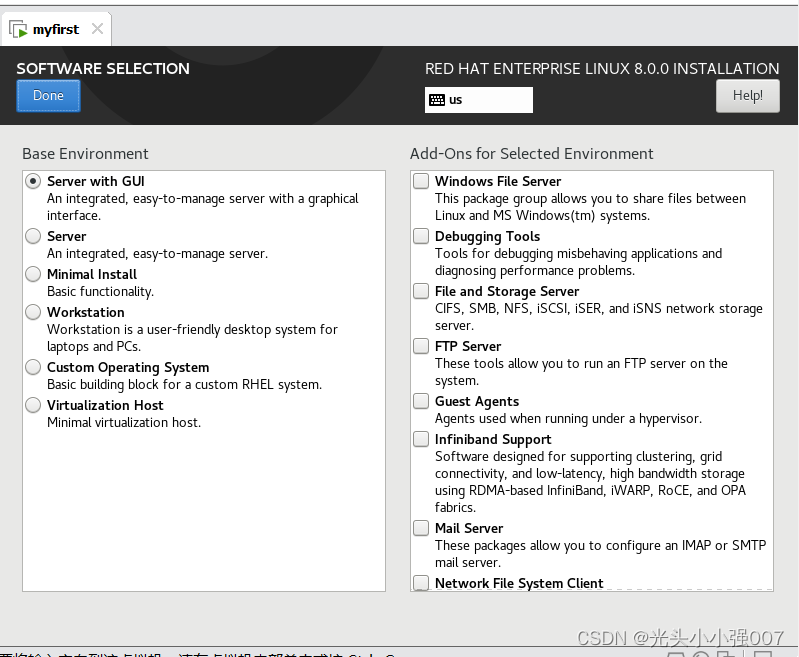Click the 'An integrated, easy-to-manage server.' text
The image size is (799, 657).
157,254
